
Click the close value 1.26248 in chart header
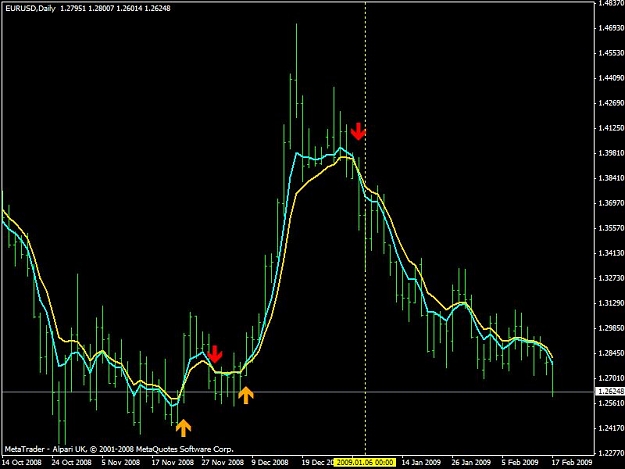click(x=157, y=8)
